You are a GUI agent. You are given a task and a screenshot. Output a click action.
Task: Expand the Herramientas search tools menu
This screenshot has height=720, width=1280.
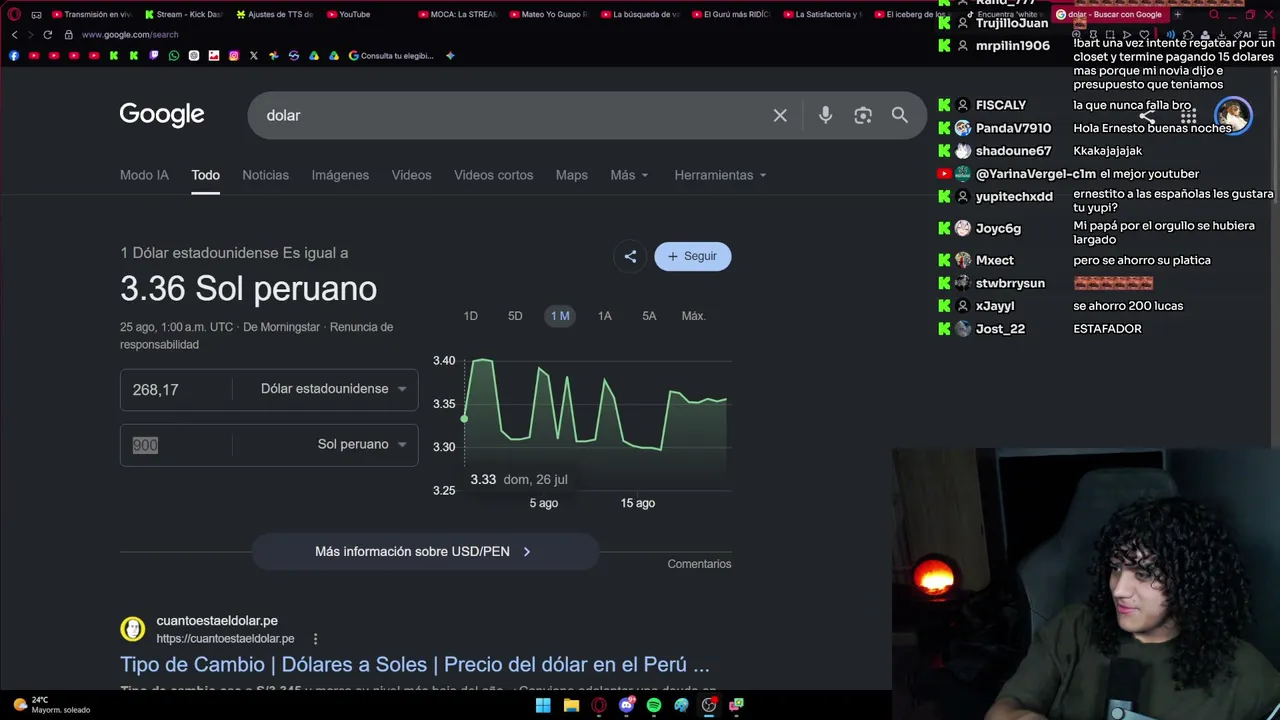pos(720,175)
